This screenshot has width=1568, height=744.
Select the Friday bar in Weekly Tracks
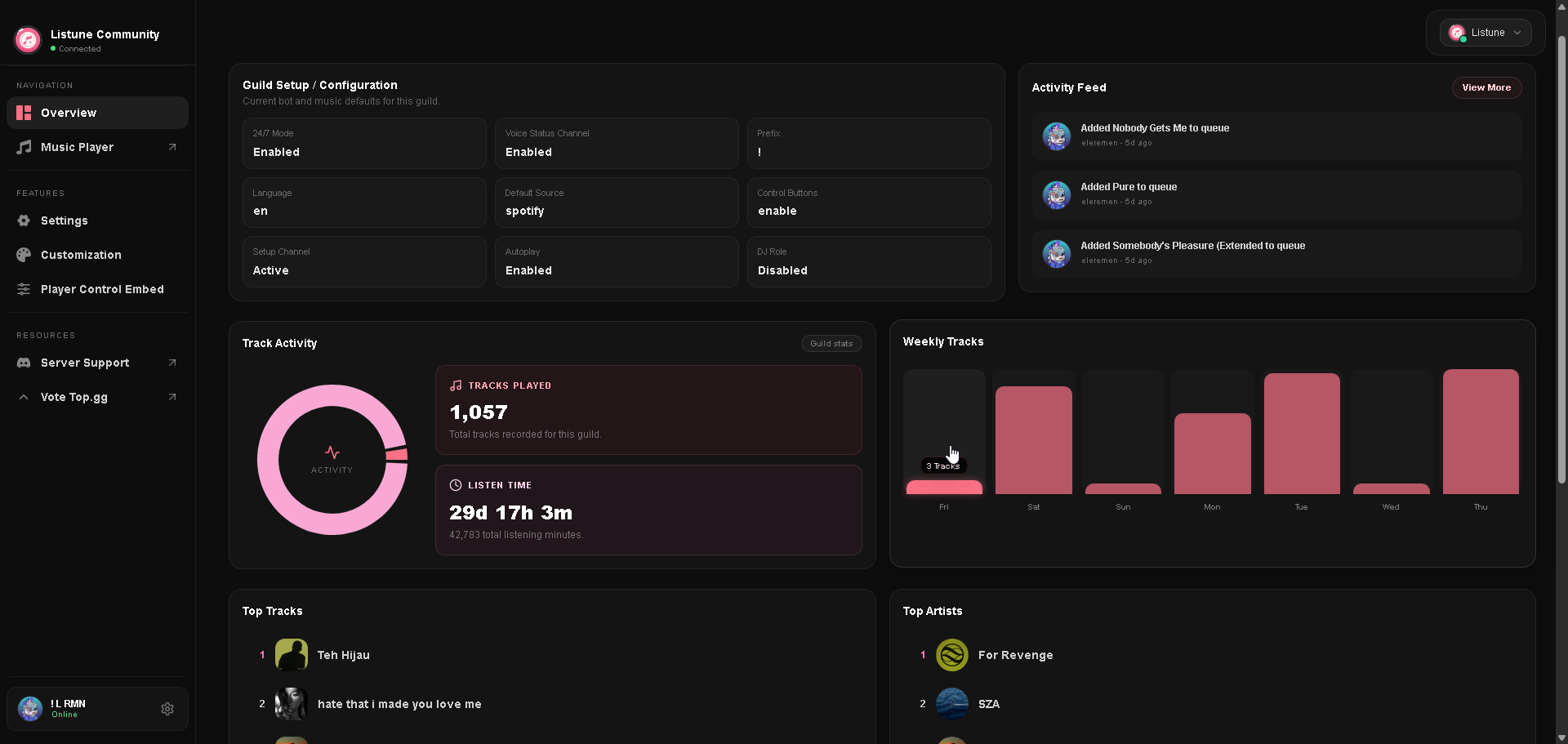pyautogui.click(x=944, y=488)
